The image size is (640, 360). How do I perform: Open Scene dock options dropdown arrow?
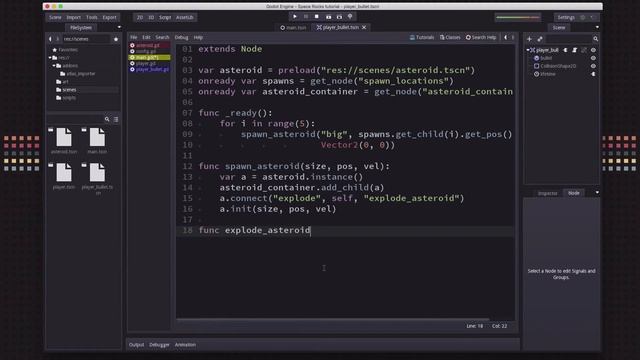[597, 27]
